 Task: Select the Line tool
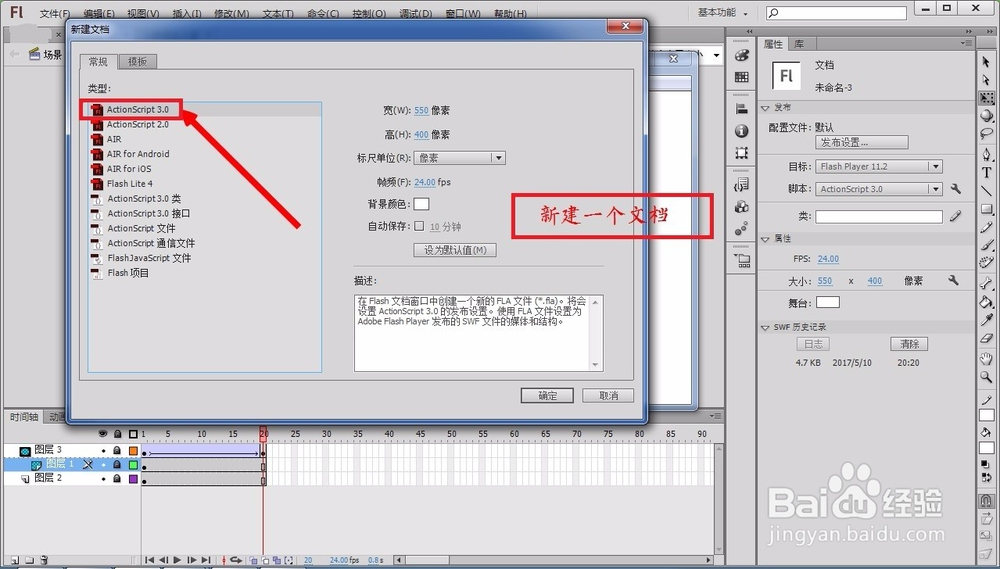click(987, 191)
